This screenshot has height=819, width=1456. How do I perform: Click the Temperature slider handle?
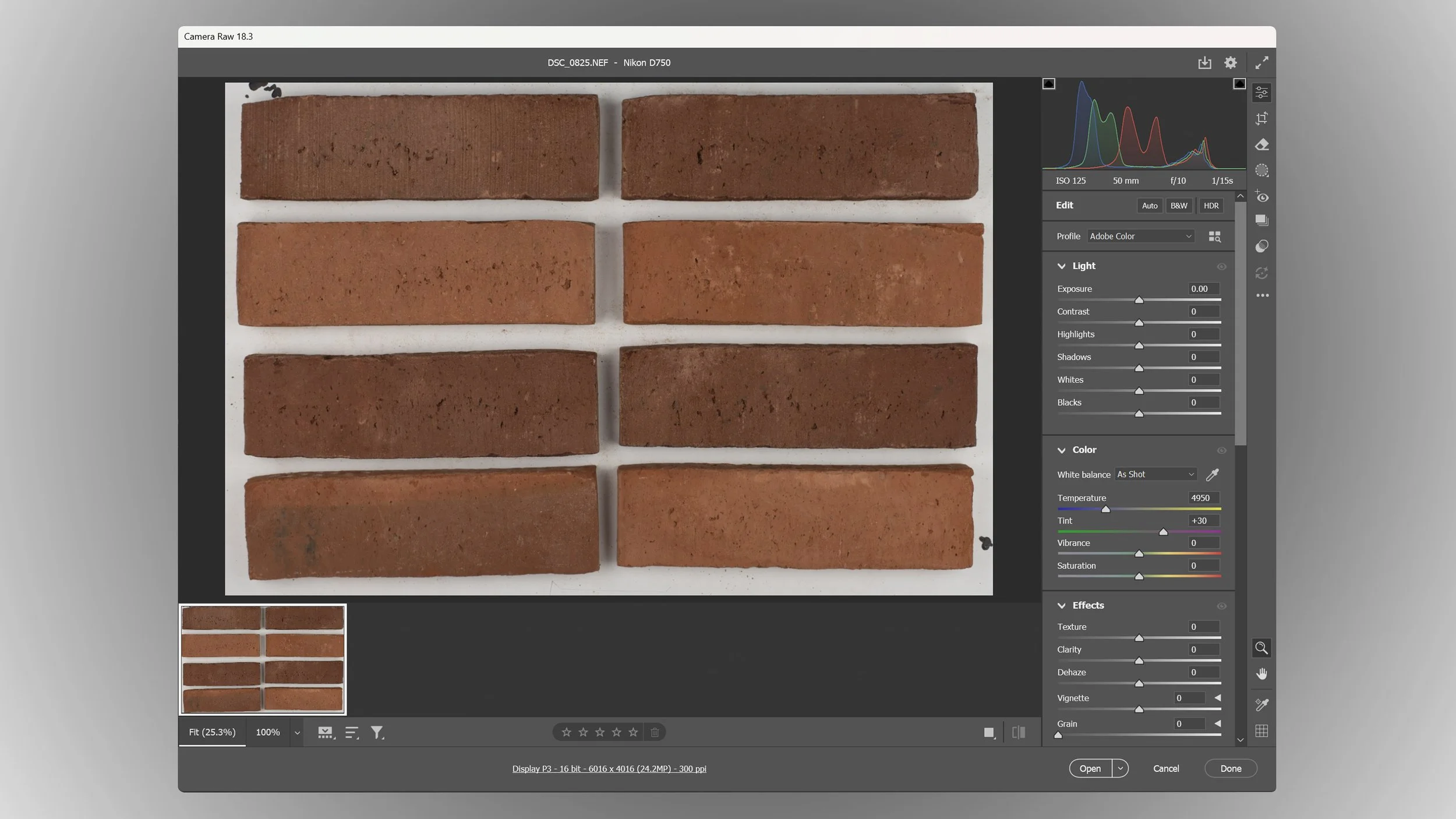pos(1105,510)
